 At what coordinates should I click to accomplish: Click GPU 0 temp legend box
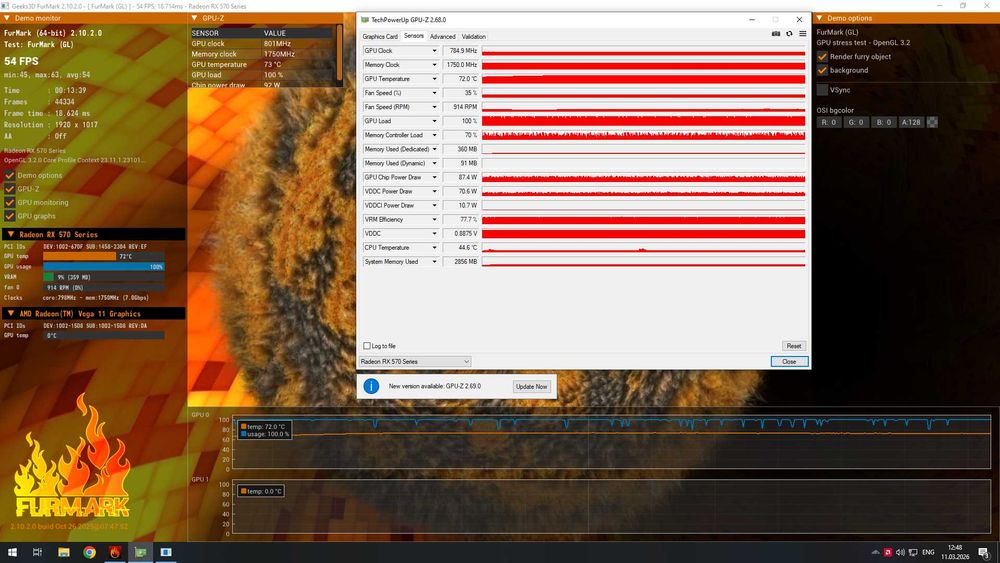click(x=265, y=430)
